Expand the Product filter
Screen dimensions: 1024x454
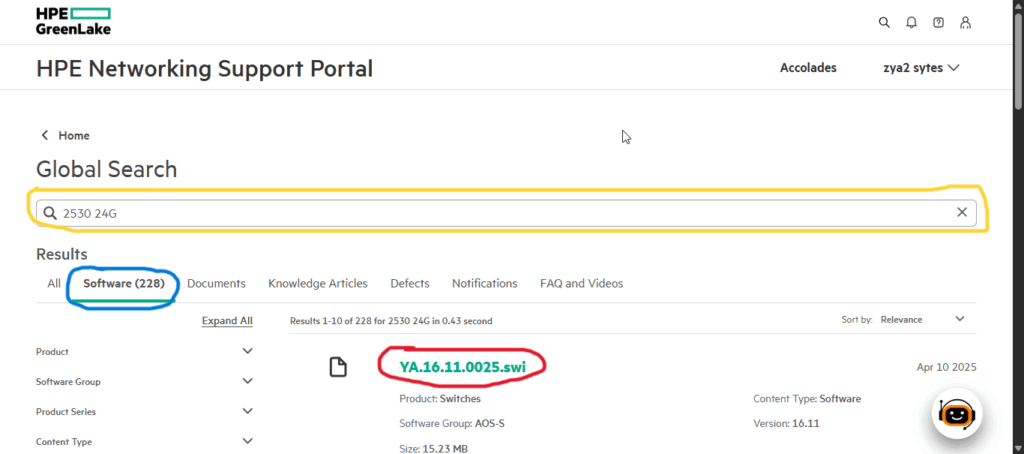pos(144,351)
